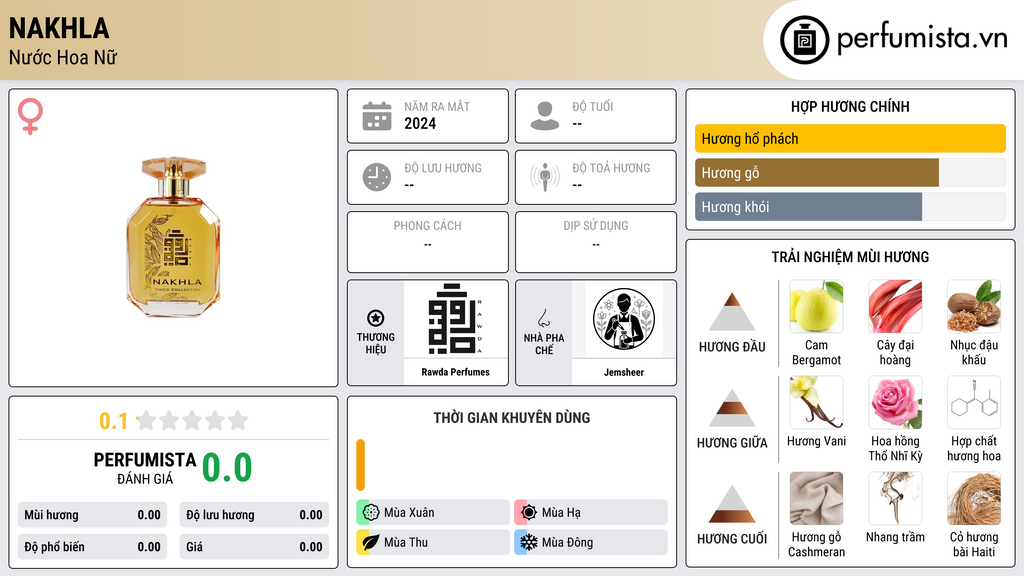
Task: Click the star badge Thương Hiệu icon
Action: pos(376,318)
